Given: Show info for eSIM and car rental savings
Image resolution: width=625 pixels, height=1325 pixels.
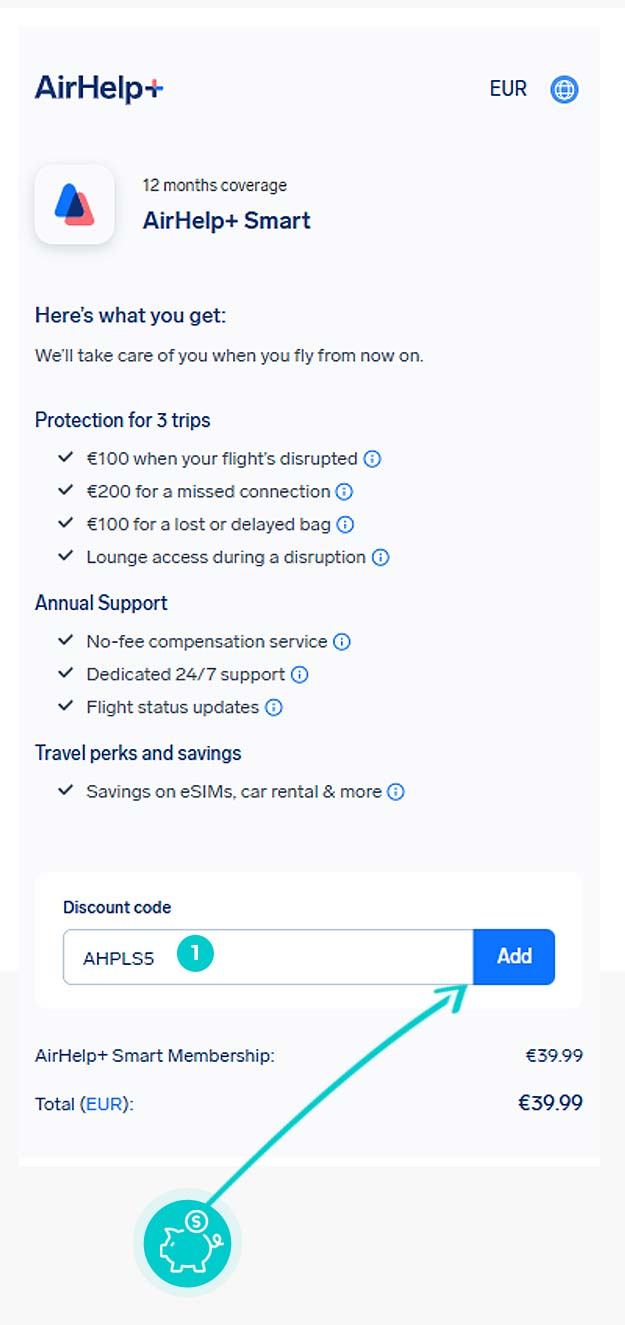Looking at the screenshot, I should [396, 792].
